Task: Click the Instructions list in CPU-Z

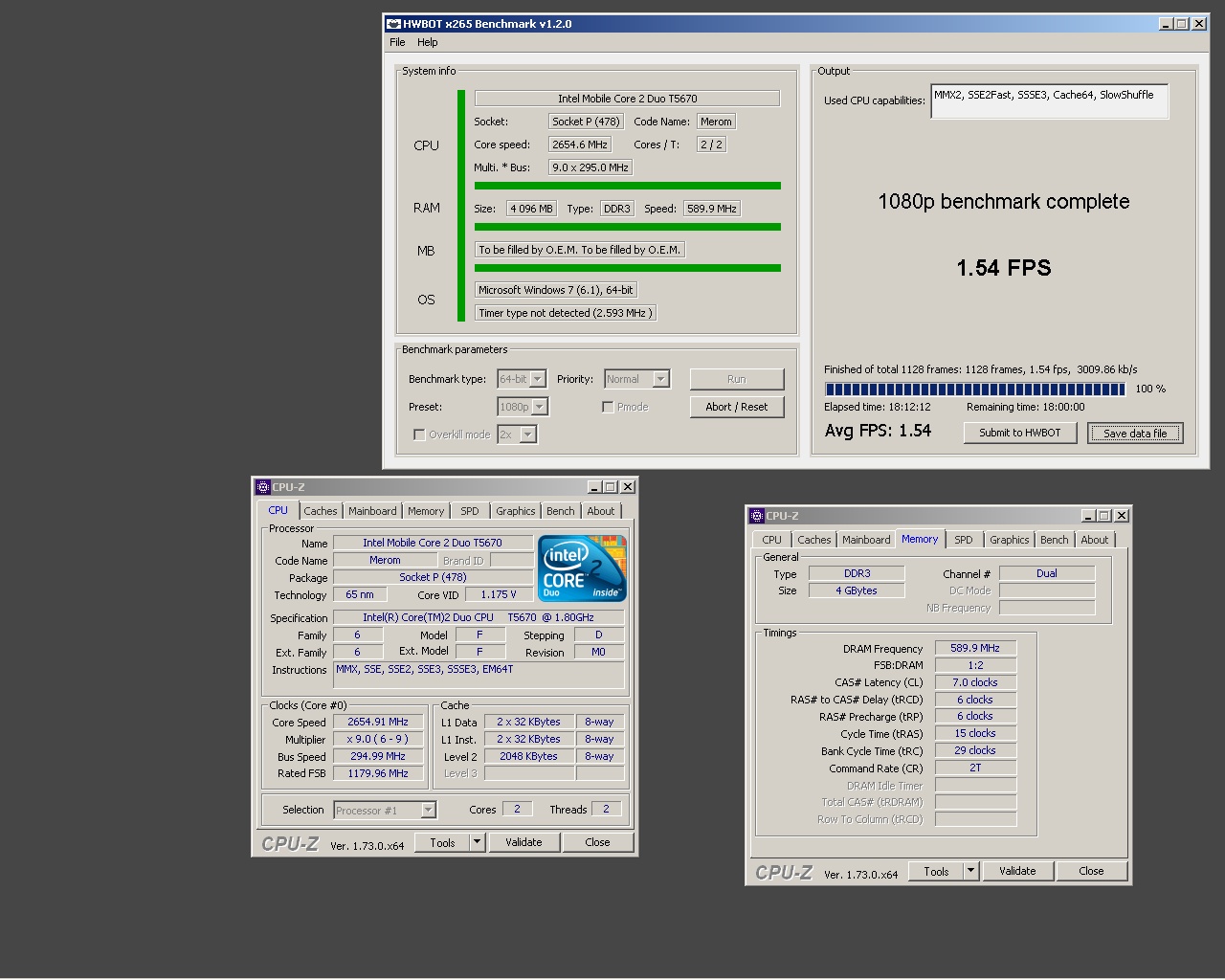Action: pos(479,675)
